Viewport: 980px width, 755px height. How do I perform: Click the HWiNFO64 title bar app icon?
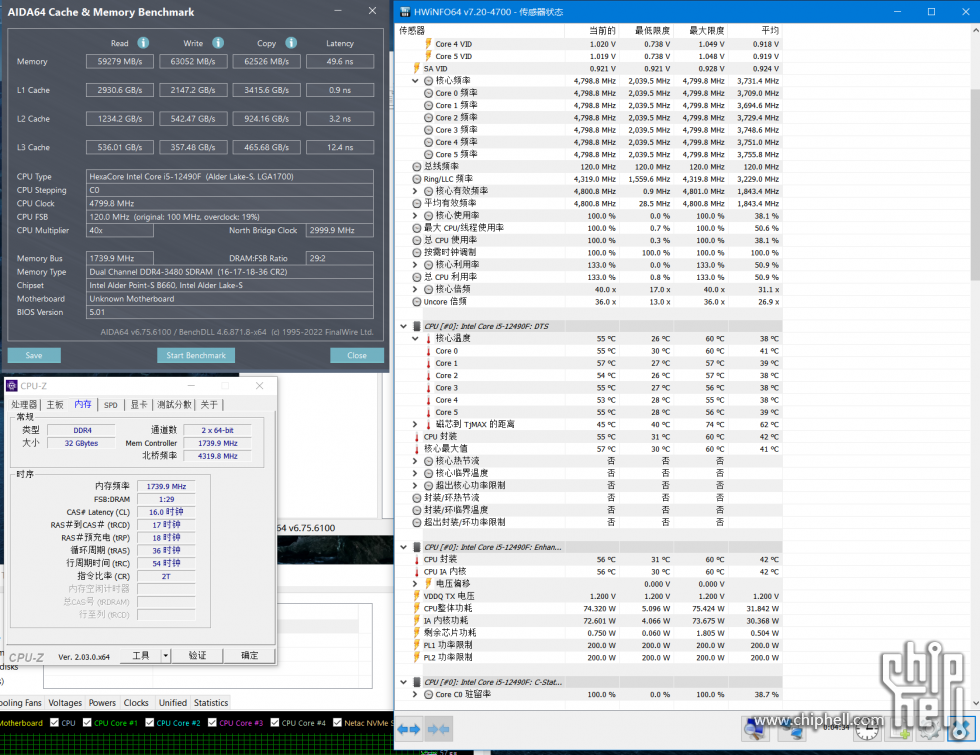(405, 12)
